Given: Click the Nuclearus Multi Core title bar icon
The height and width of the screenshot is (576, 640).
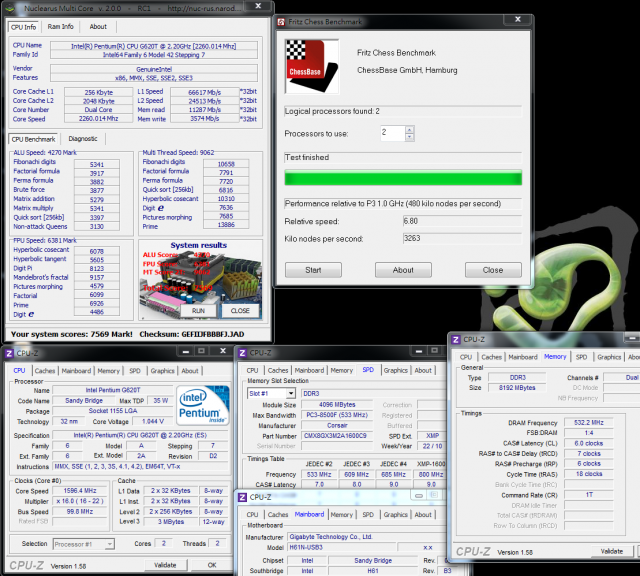Looking at the screenshot, I should click(x=10, y=8).
